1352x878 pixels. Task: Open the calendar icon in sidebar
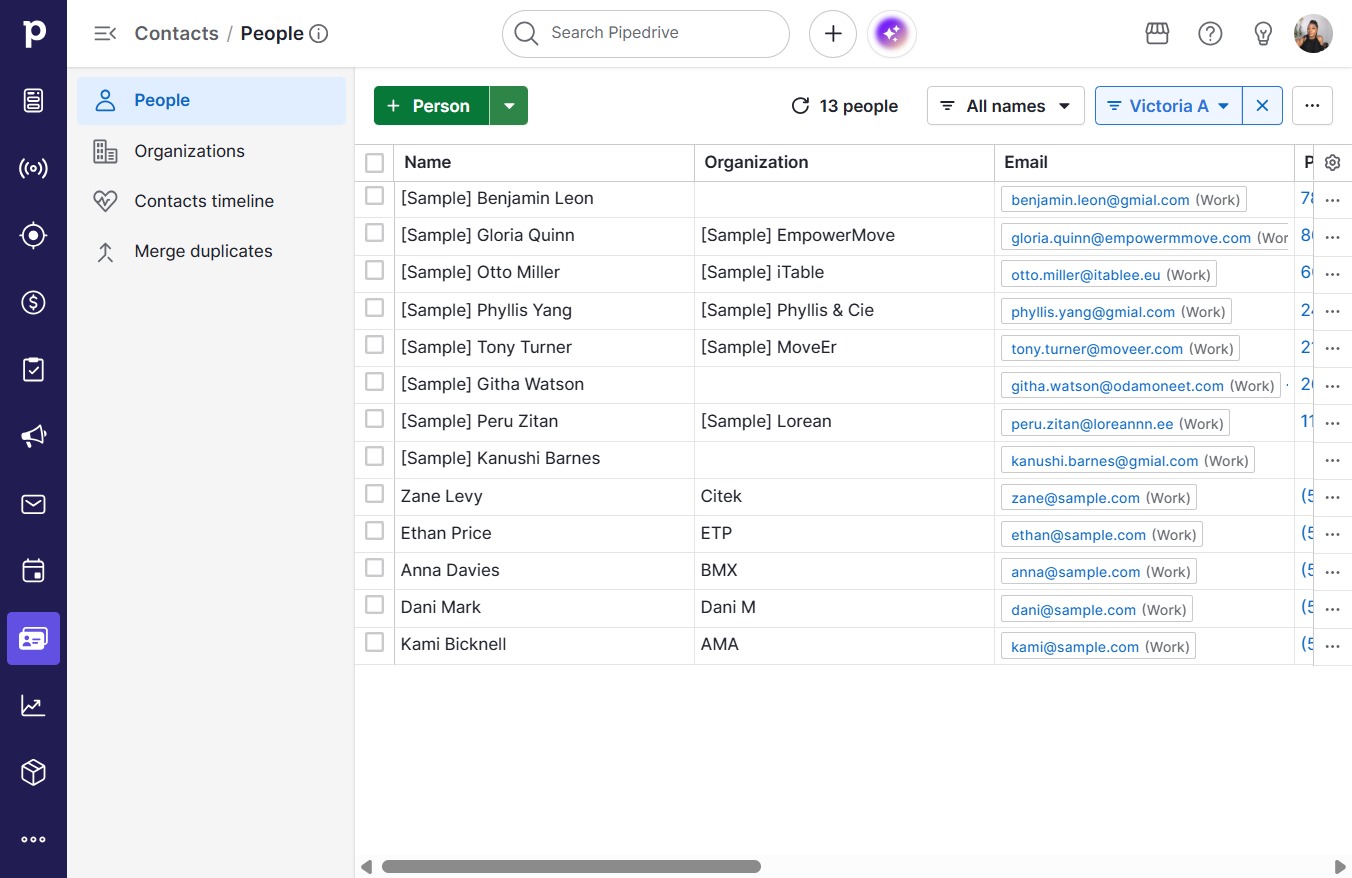[33, 571]
